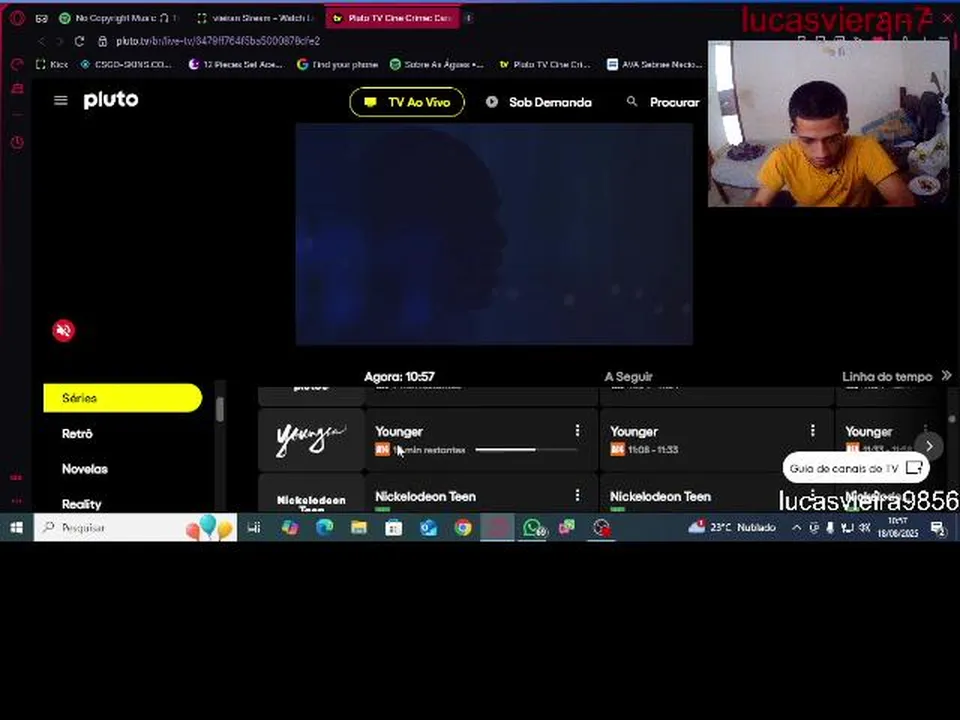Select the TV Ao Vivo tab
This screenshot has height=720, width=960.
coord(407,102)
